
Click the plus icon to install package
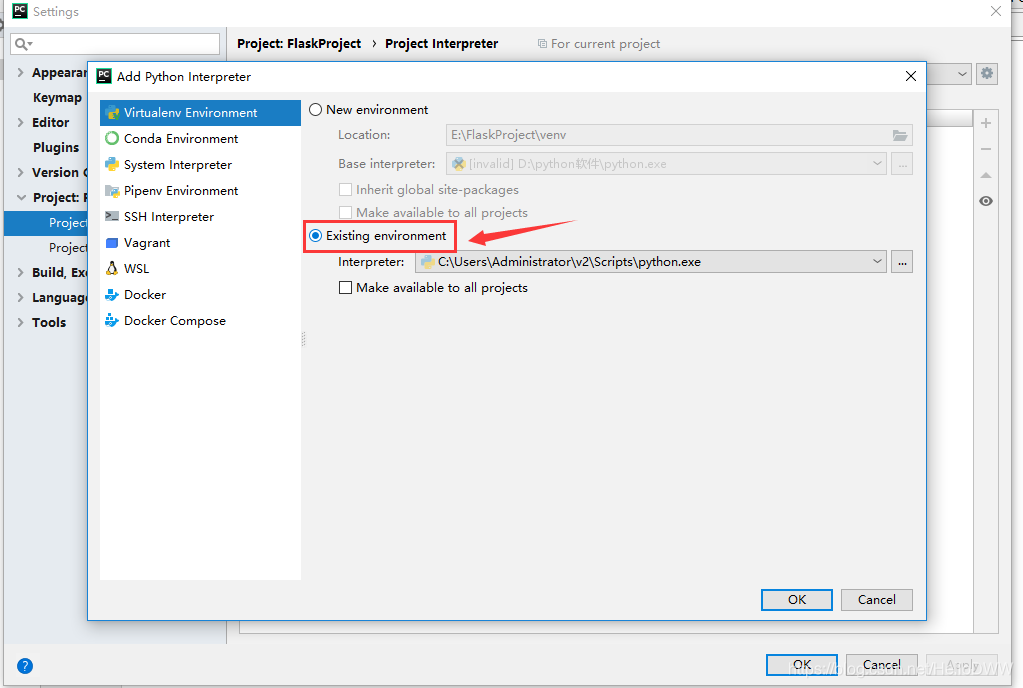[986, 123]
